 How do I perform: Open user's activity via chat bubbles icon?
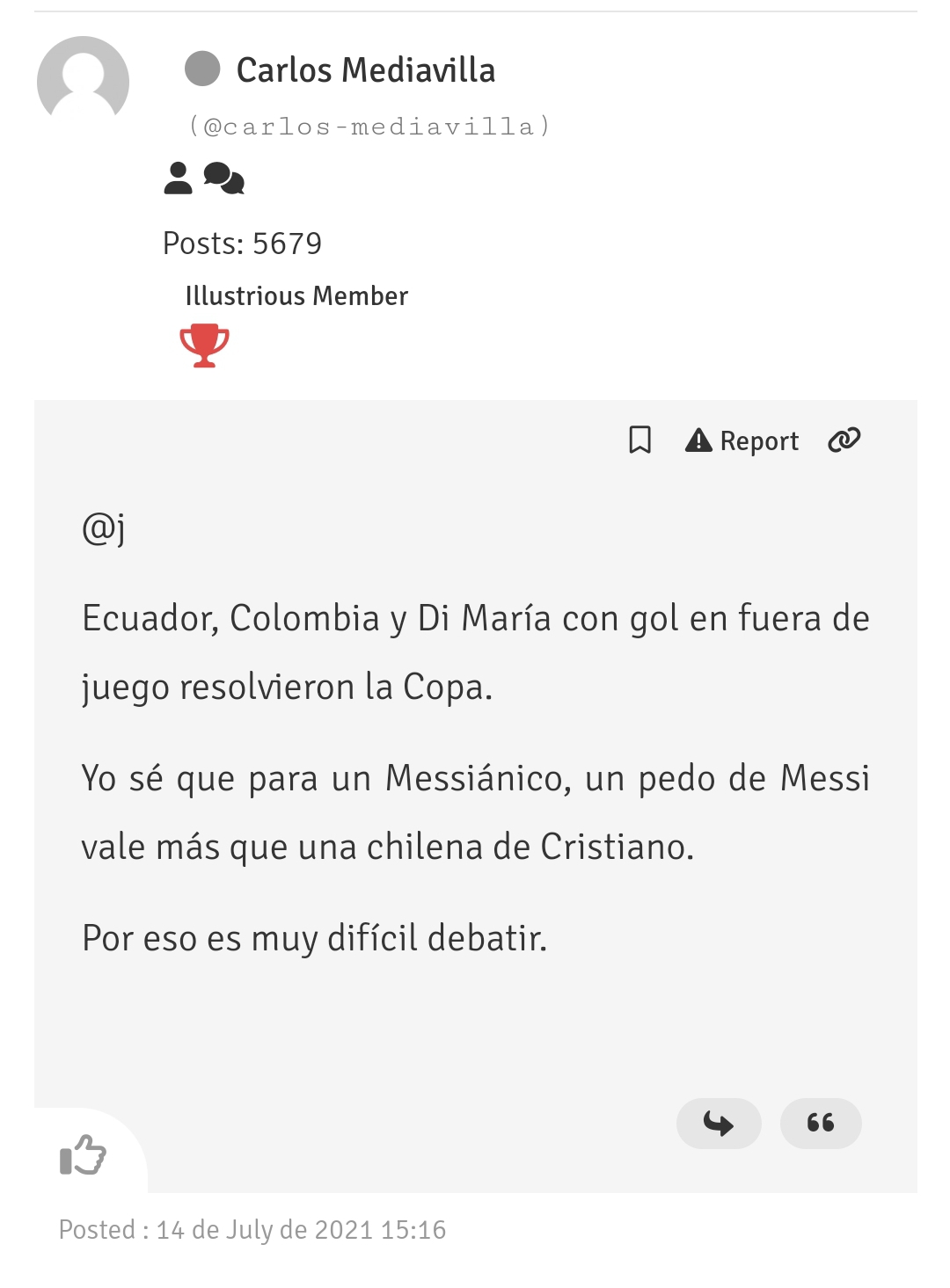click(x=224, y=178)
